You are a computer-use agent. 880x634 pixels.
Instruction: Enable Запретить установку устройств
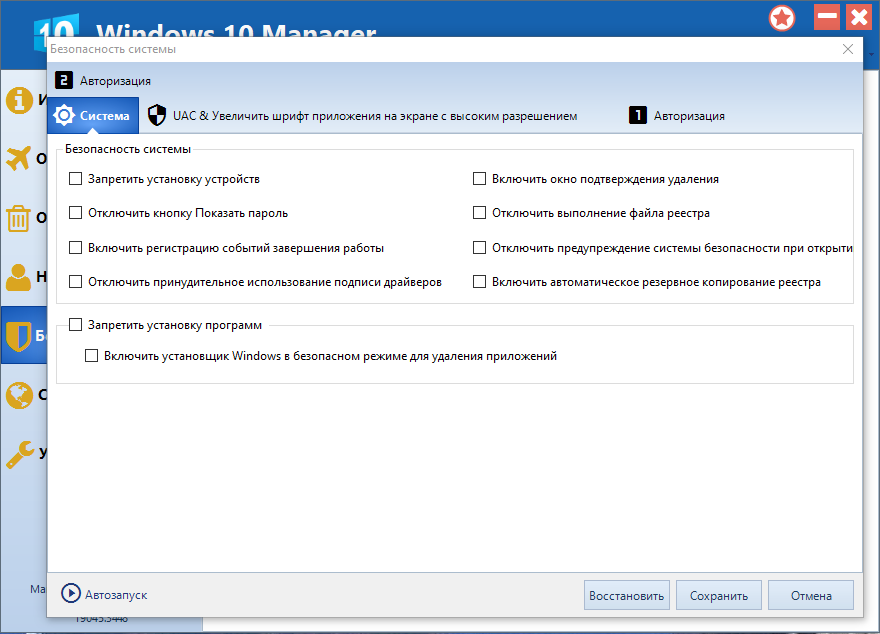(x=75, y=178)
